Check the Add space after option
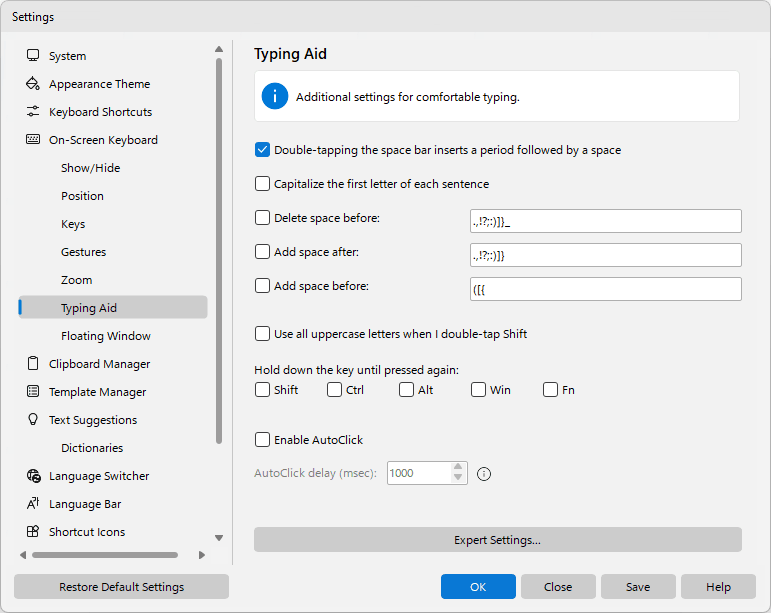This screenshot has width=771, height=613. 263,252
